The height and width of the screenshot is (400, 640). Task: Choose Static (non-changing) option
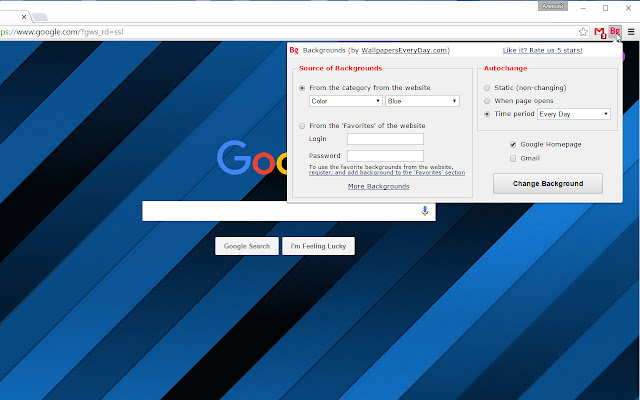click(487, 88)
